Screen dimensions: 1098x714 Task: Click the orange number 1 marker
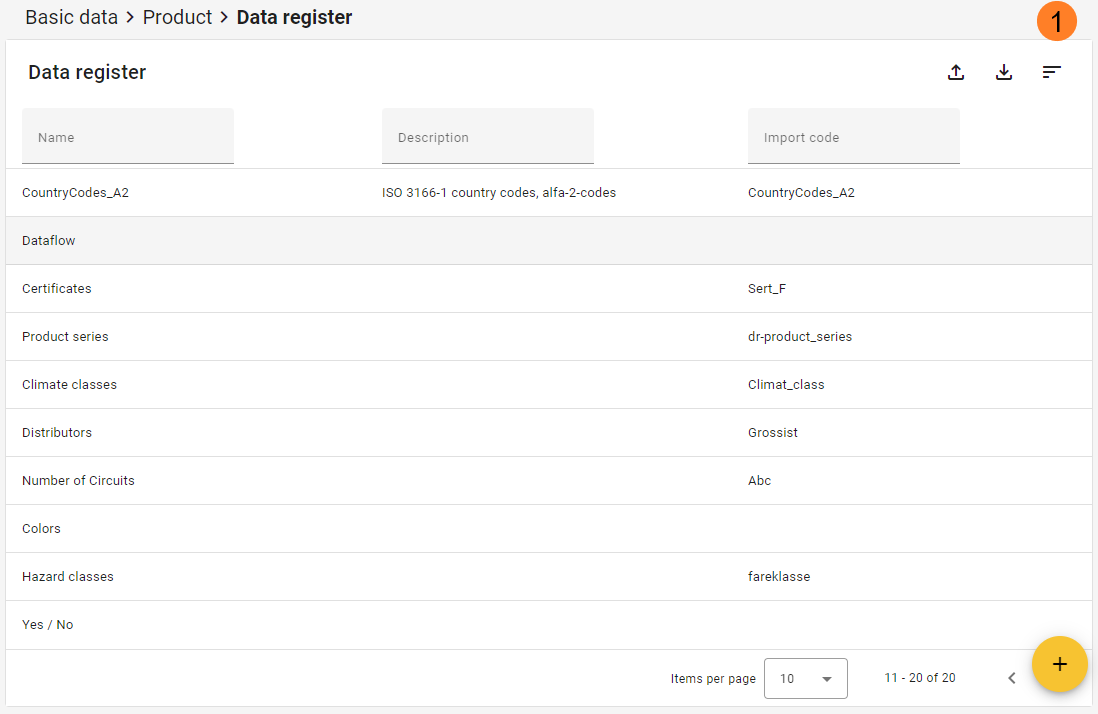(1056, 22)
